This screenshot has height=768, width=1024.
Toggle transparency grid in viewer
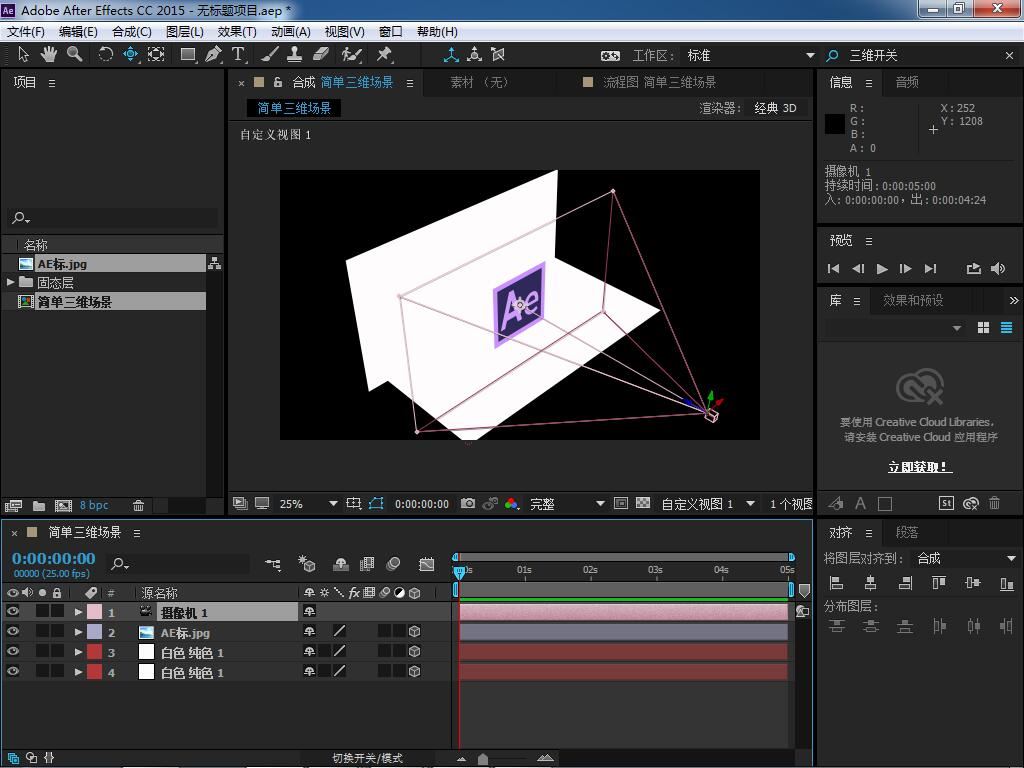pyautogui.click(x=643, y=504)
